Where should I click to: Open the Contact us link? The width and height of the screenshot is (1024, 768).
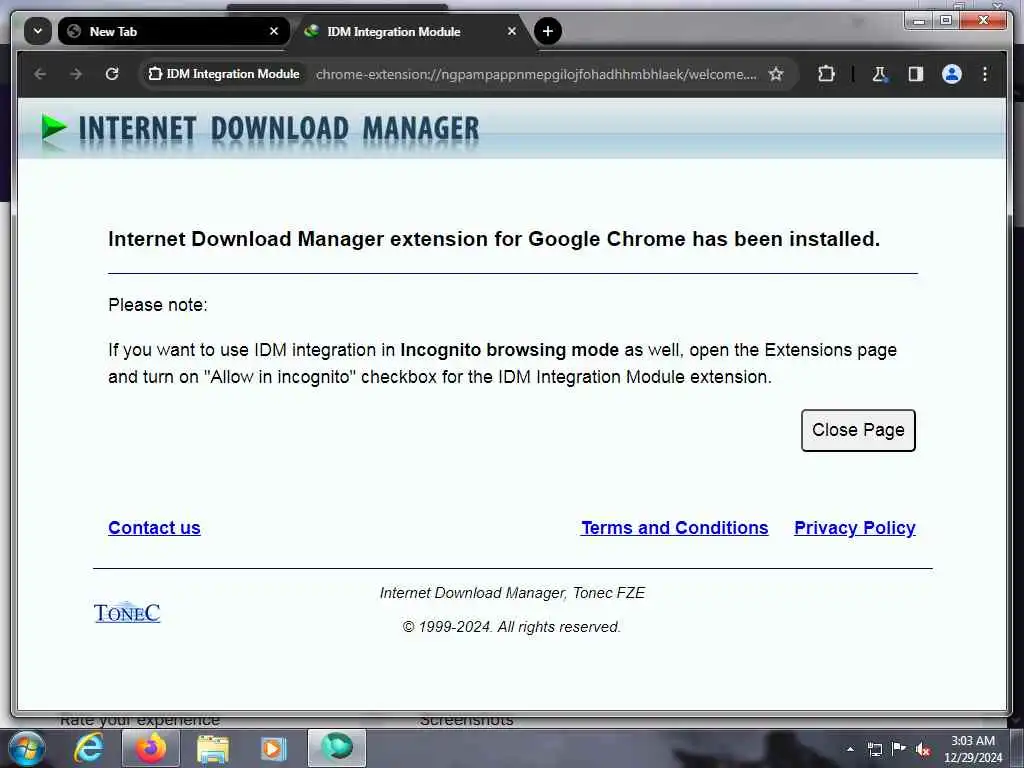coord(154,528)
